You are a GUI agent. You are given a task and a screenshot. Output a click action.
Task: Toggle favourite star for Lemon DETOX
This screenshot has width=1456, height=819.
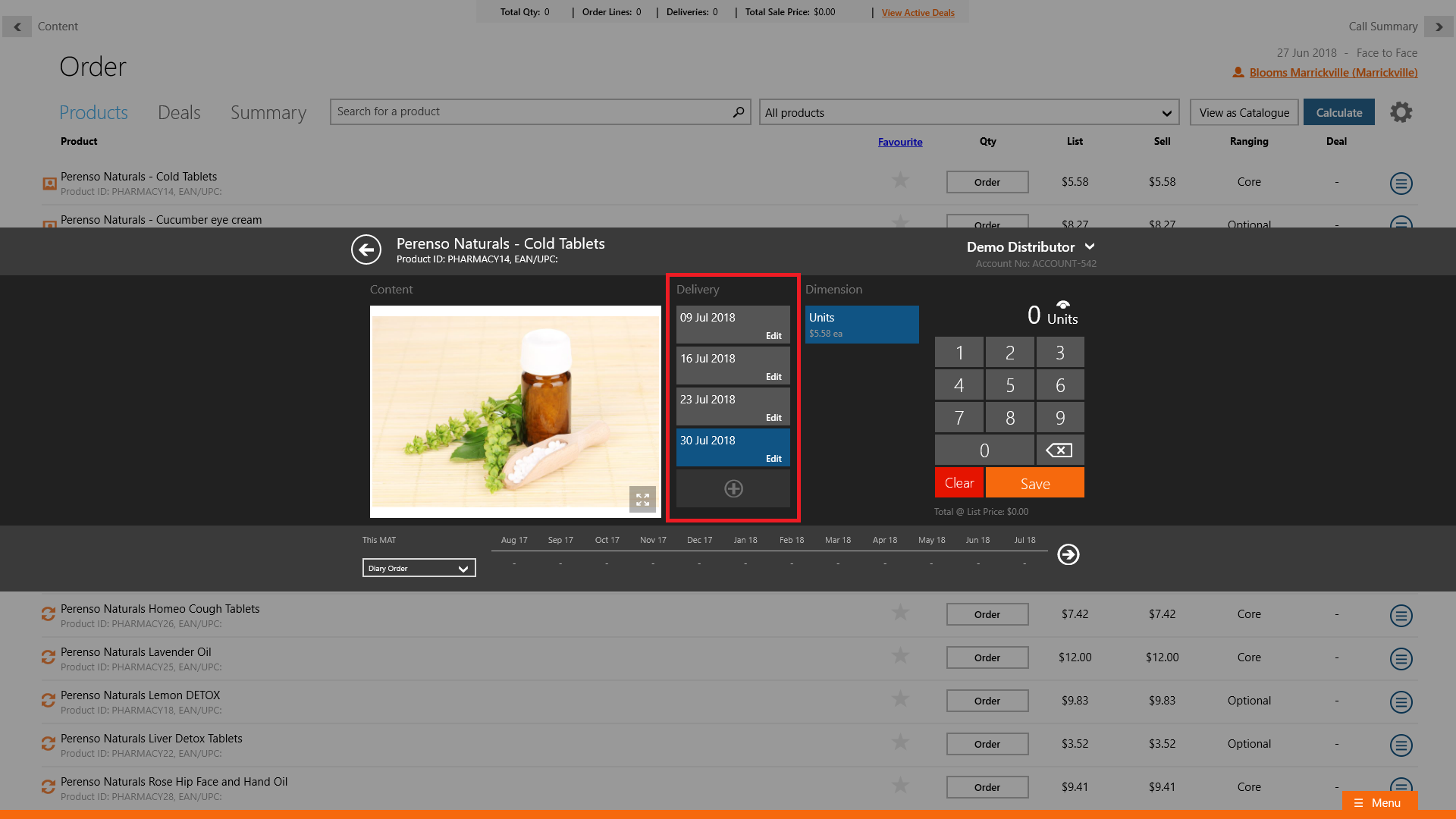(900, 699)
